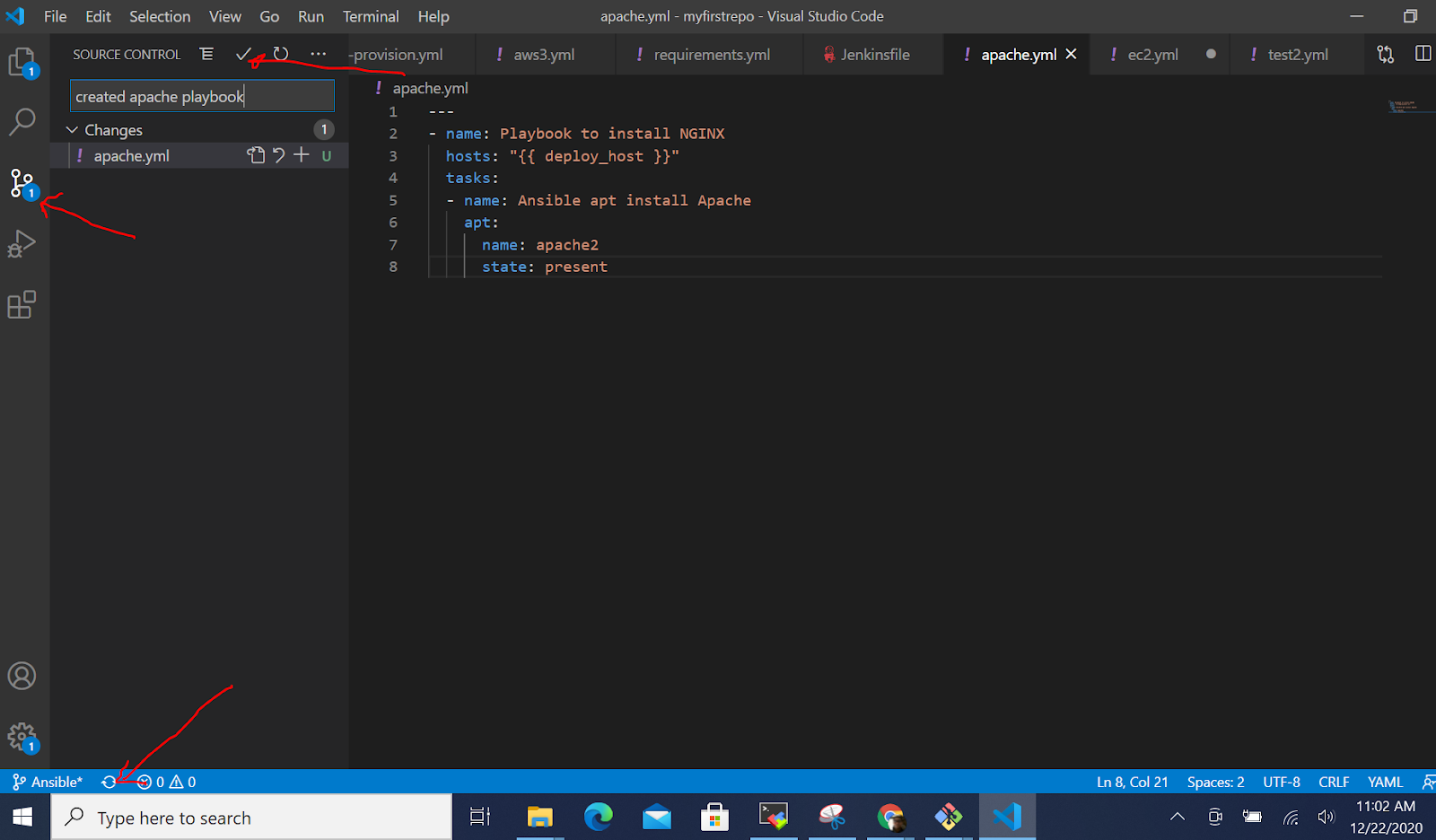Open file icon for apache.yml change
Viewport: 1436px width, 840px height.
pos(257,155)
